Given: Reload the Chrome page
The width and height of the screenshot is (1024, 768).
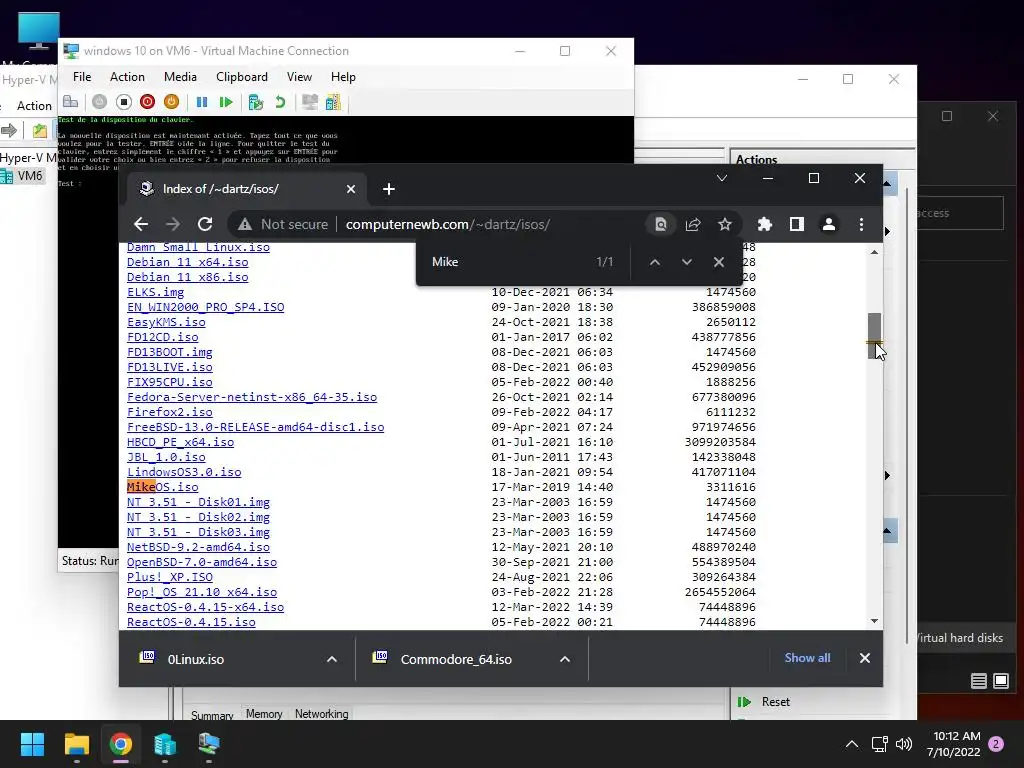Looking at the screenshot, I should (x=205, y=225).
